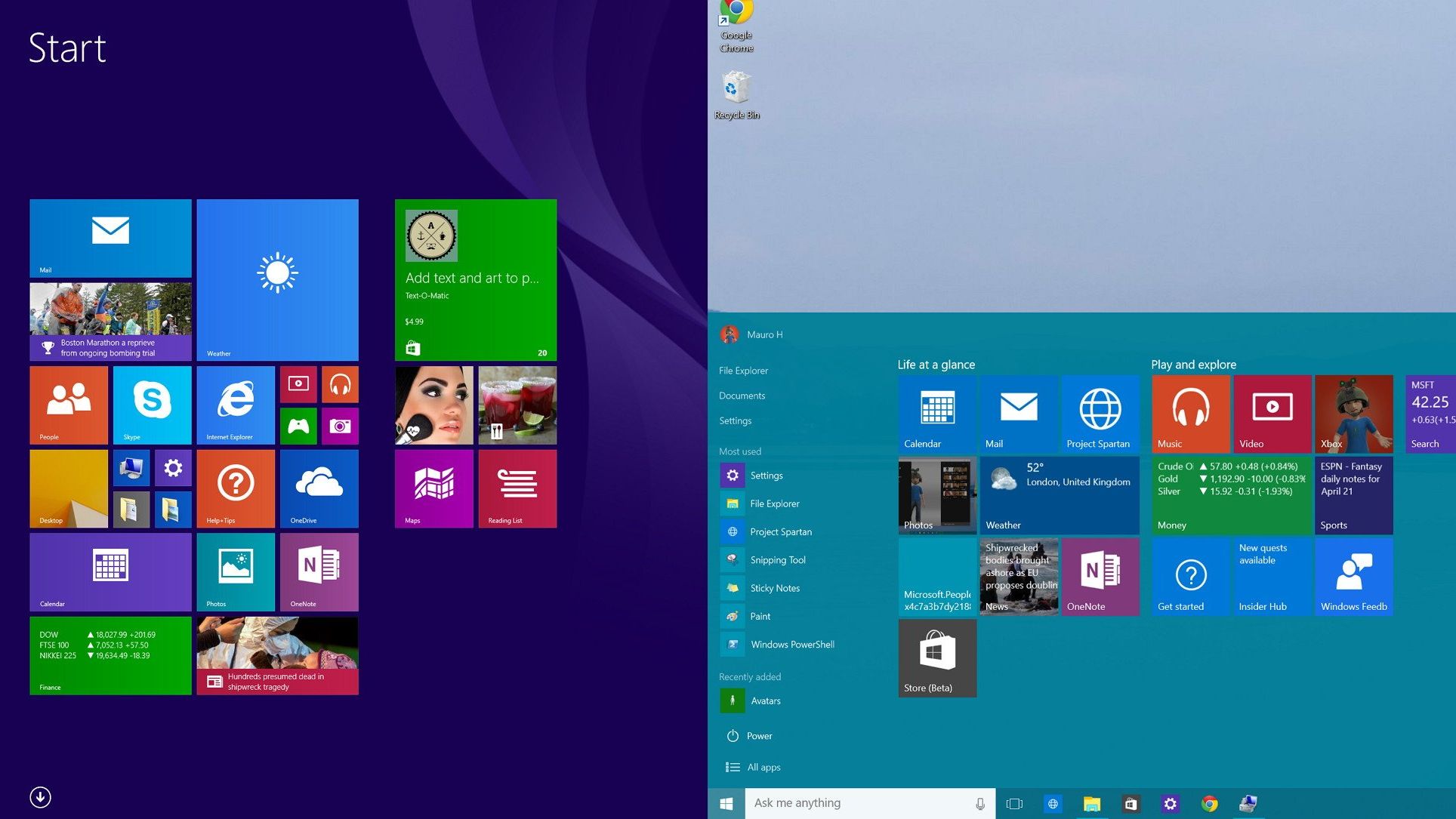The height and width of the screenshot is (819, 1456).
Task: Open File Explorer from the taskbar
Action: [x=1092, y=804]
